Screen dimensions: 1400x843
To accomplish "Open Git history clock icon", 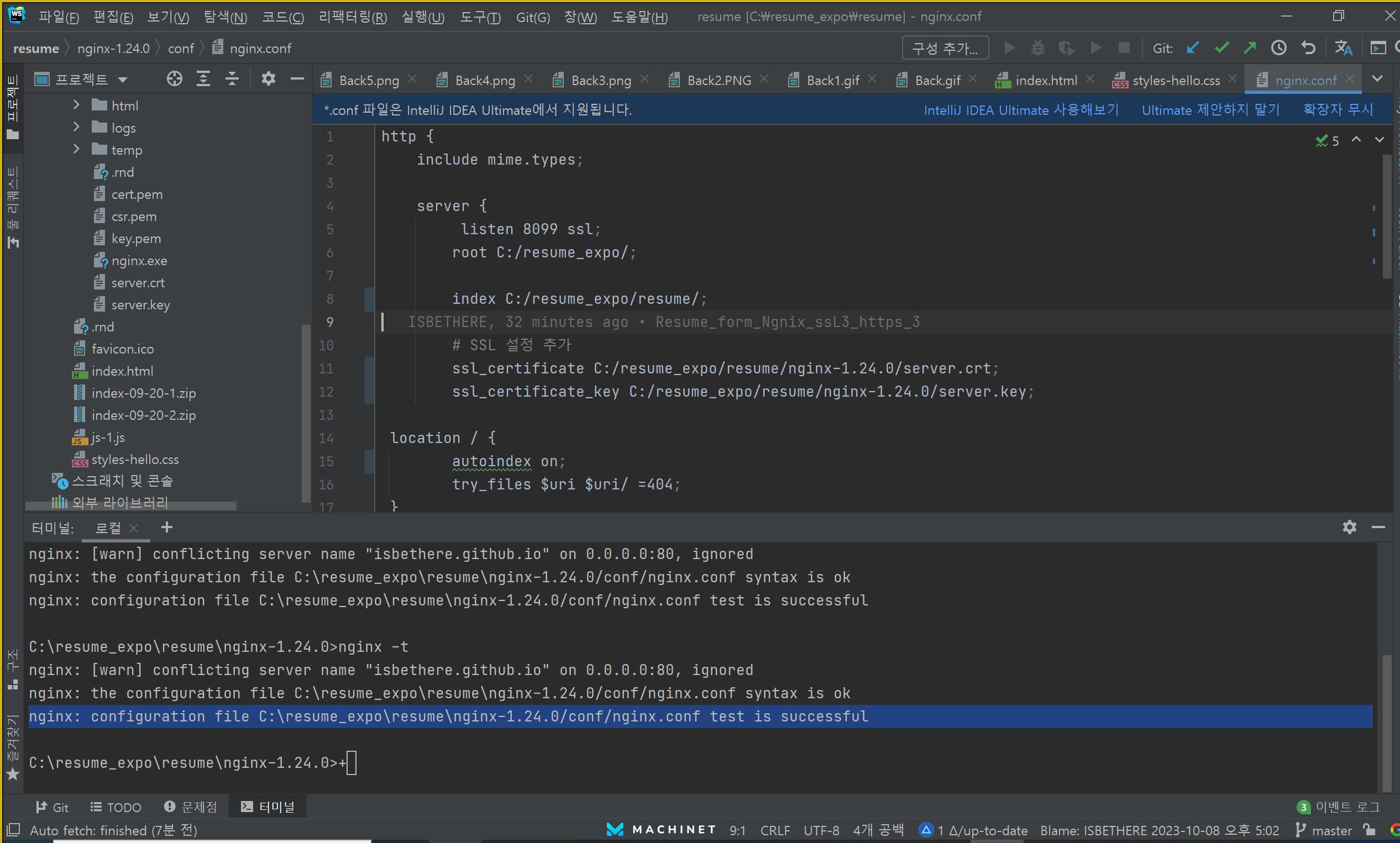I will pyautogui.click(x=1278, y=48).
